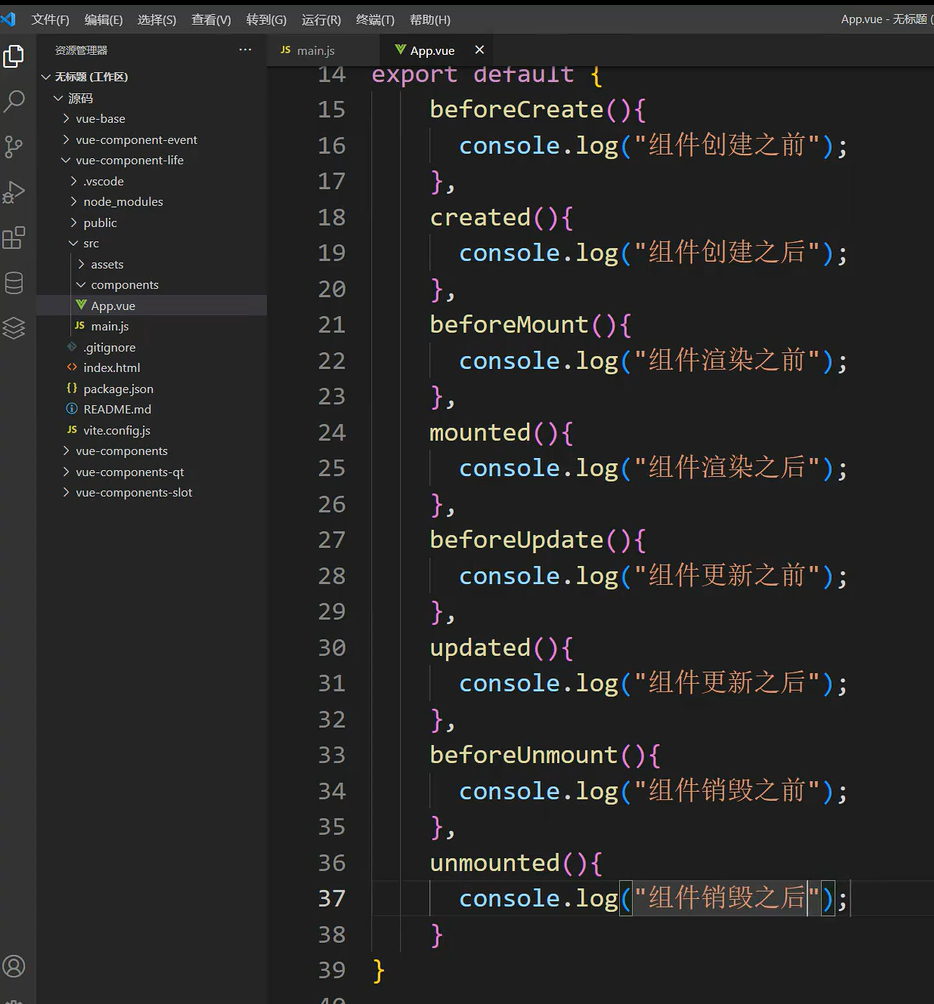Click the more actions button in Explorer
The height and width of the screenshot is (1004, 934).
(244, 49)
